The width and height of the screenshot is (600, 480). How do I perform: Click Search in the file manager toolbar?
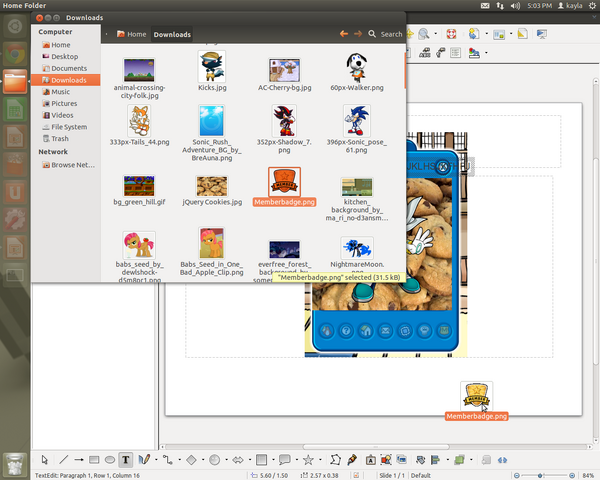(385, 34)
